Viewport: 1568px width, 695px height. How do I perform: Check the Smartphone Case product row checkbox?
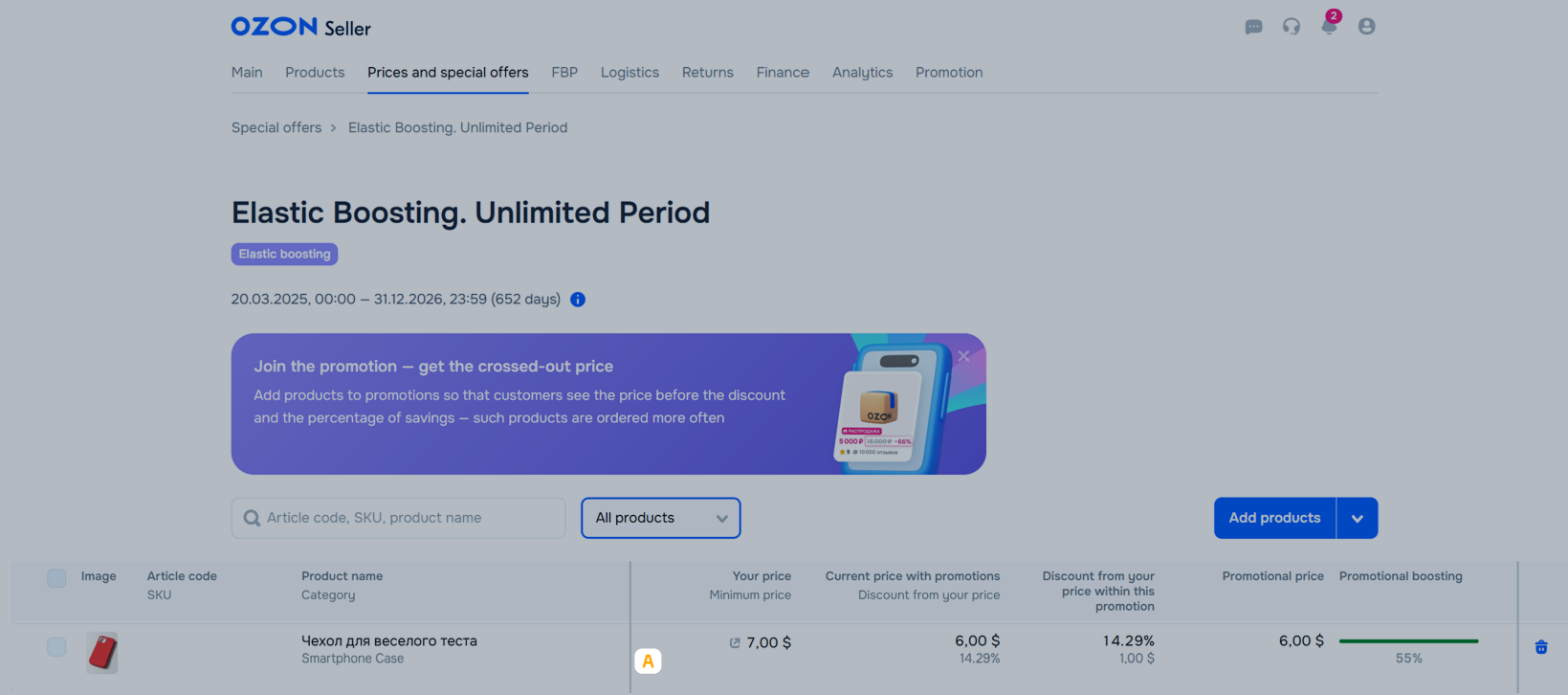(57, 647)
